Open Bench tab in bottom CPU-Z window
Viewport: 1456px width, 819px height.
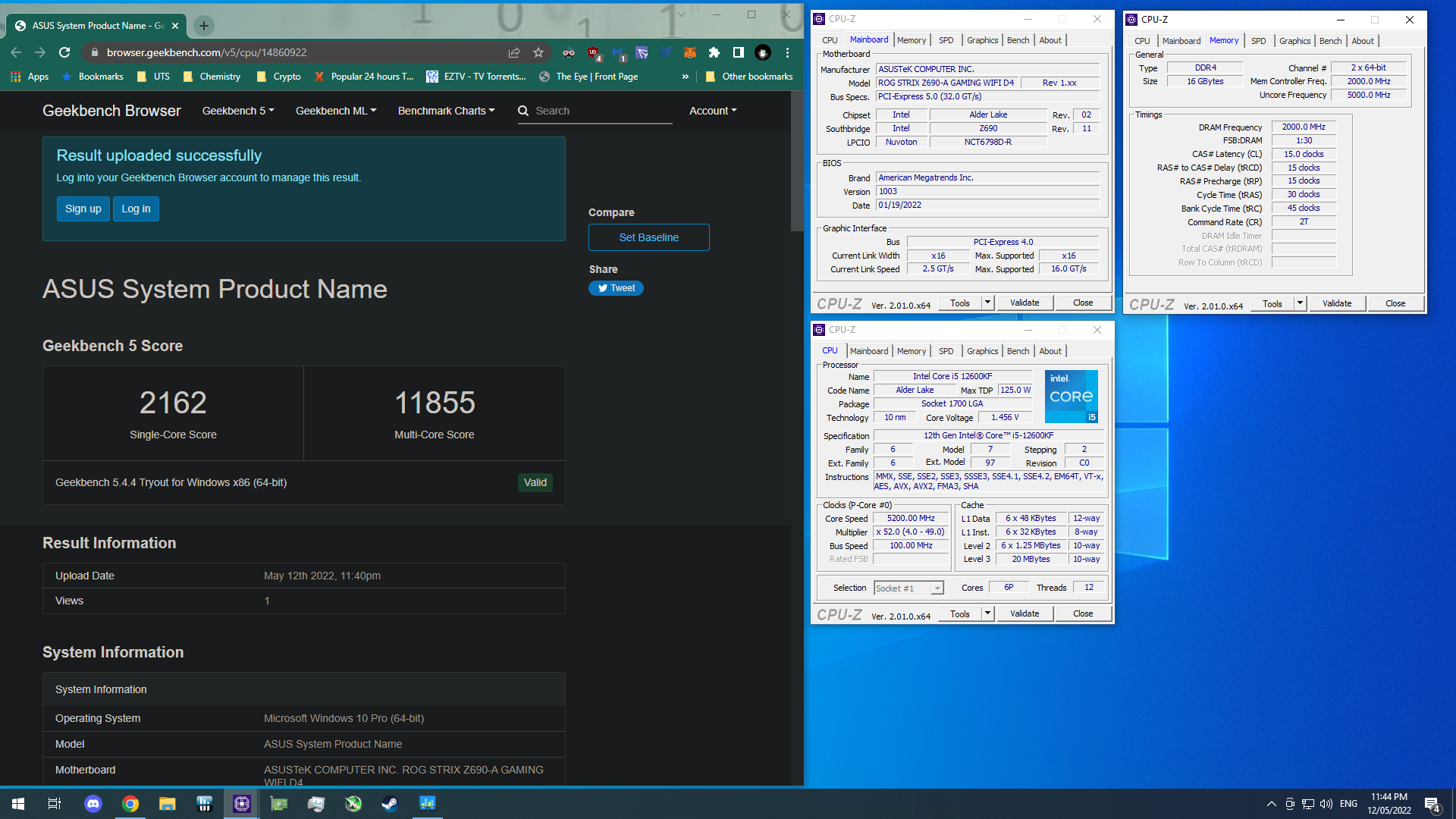[x=1018, y=351]
